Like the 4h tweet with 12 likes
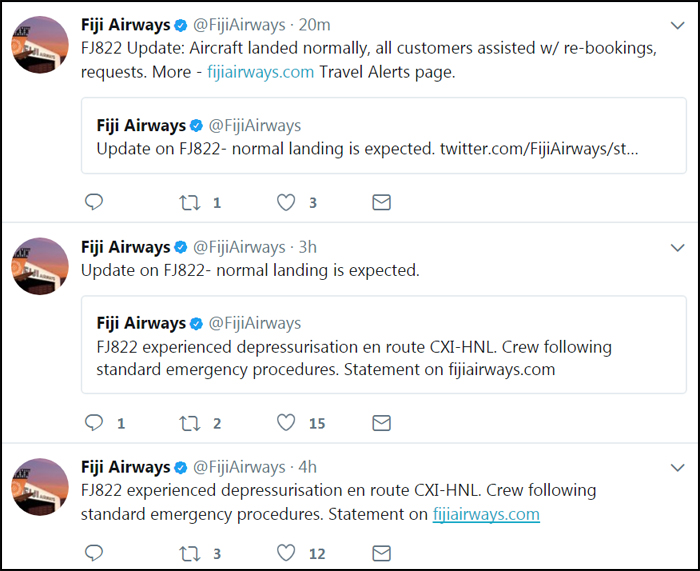 [x=286, y=553]
